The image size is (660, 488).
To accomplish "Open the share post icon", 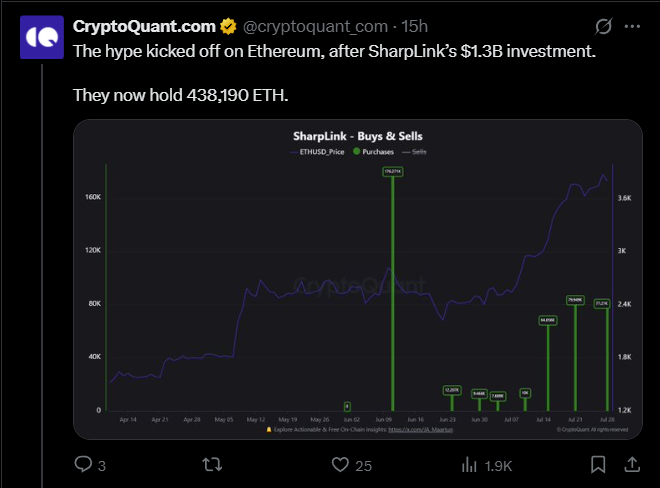I will pos(632,464).
